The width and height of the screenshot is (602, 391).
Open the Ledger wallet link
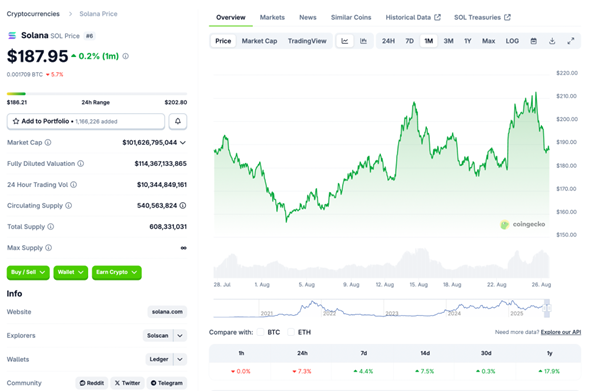(x=159, y=359)
